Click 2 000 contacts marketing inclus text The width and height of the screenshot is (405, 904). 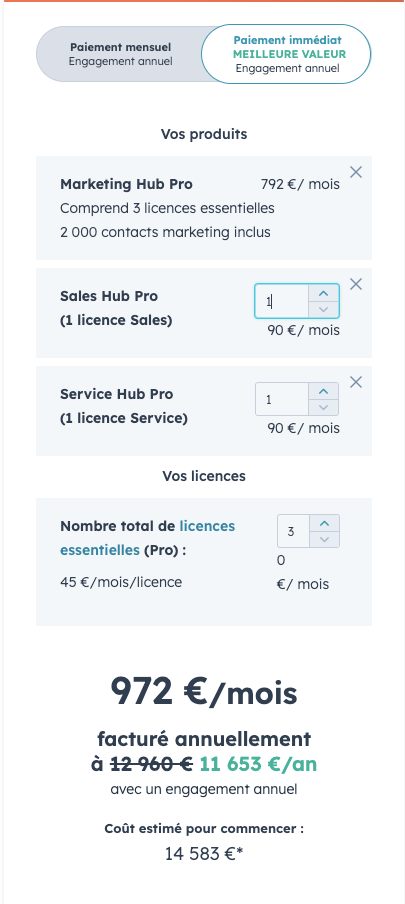(x=165, y=232)
